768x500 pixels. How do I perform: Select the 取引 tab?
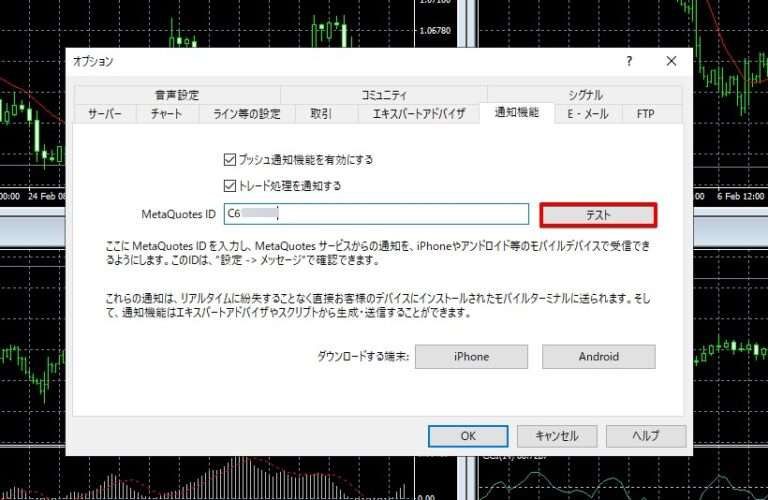pyautogui.click(x=321, y=114)
